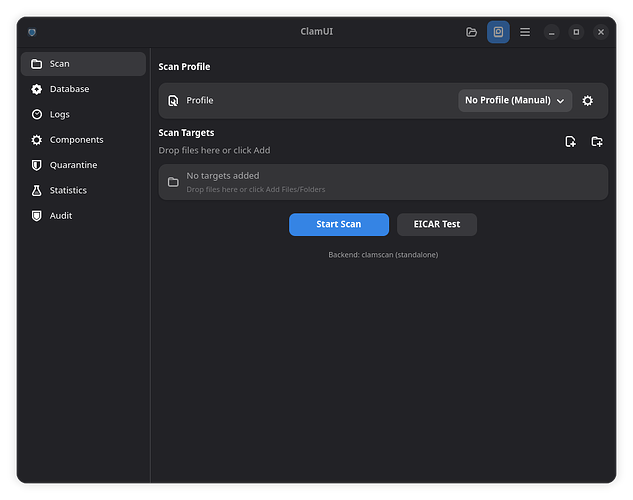Click the Backend: clamscan (standalone) text
Image resolution: width=633 pixels, height=500 pixels.
pyautogui.click(x=383, y=255)
